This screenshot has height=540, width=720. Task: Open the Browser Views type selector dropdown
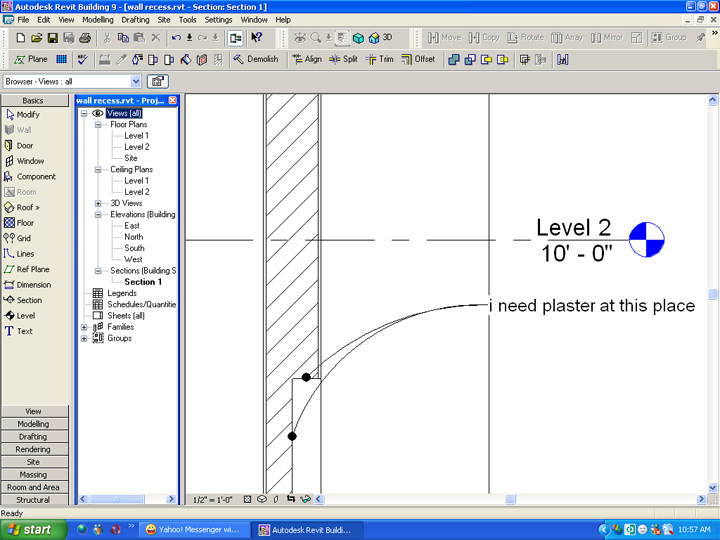(135, 81)
